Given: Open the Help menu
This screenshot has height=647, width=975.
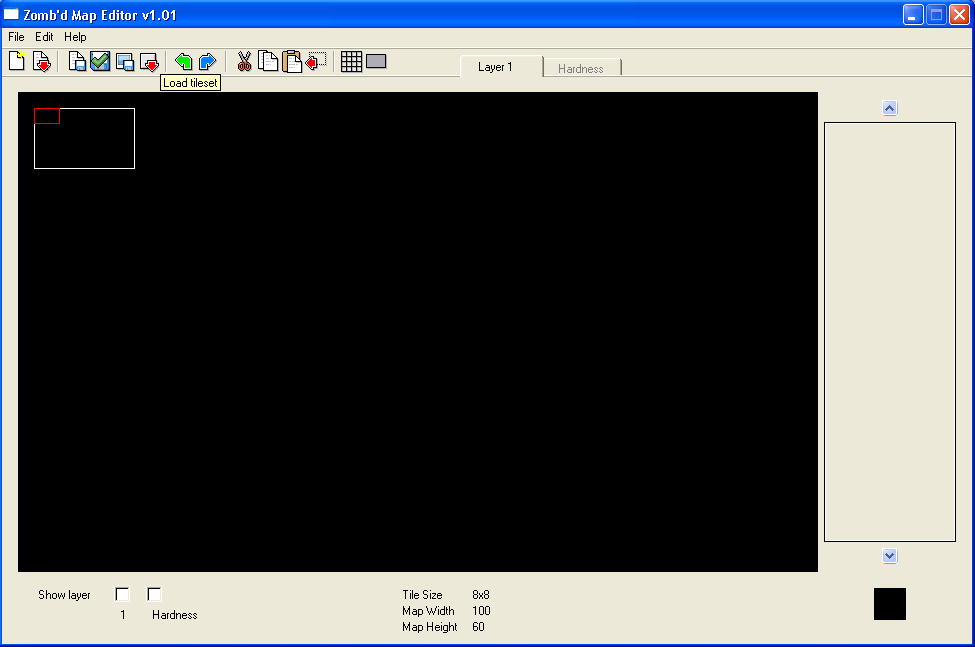Looking at the screenshot, I should click(75, 37).
